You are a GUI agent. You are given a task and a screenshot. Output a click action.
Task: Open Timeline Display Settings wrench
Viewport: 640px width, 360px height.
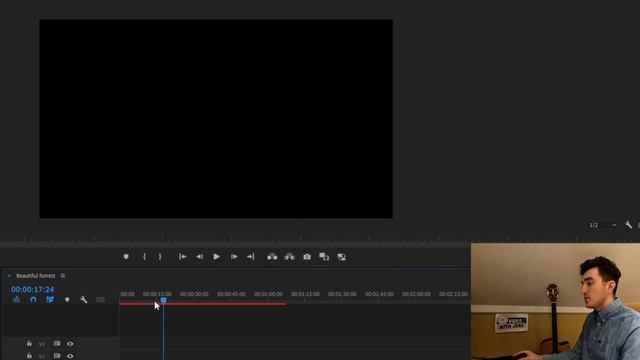[84, 300]
